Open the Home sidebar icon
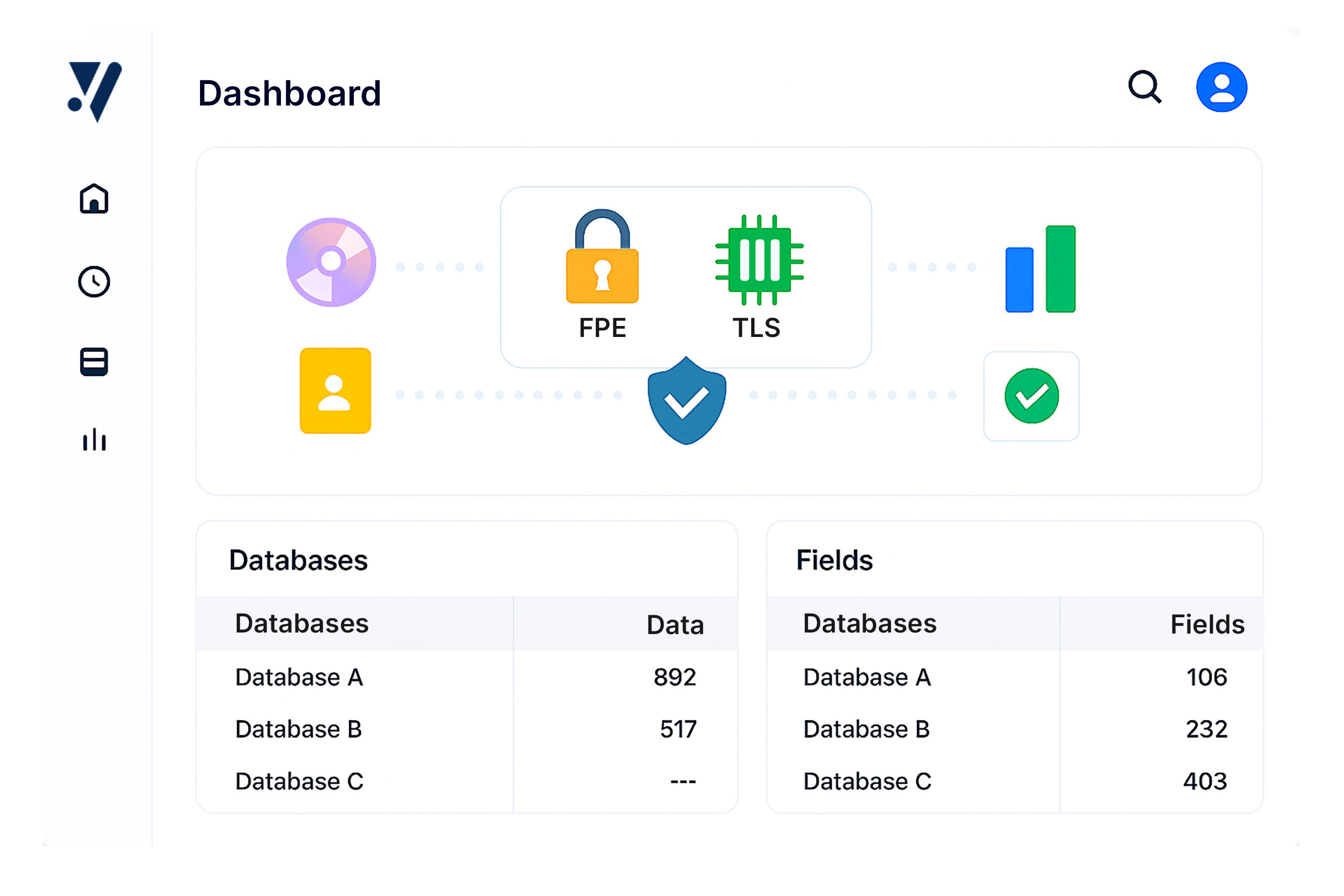Viewport: 1344px width, 896px height. click(94, 199)
